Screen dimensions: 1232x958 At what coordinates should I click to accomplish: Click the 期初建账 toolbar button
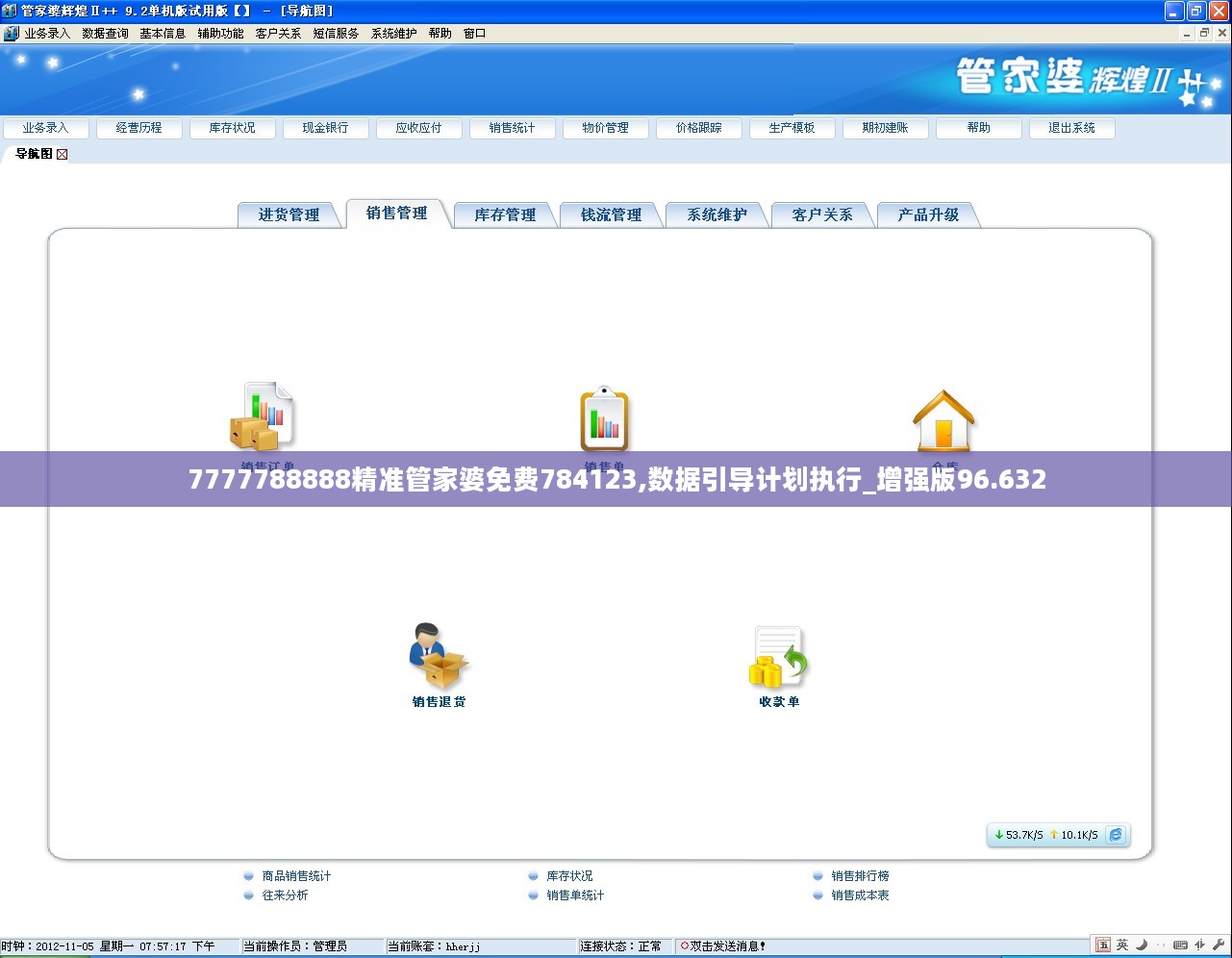coord(886,128)
